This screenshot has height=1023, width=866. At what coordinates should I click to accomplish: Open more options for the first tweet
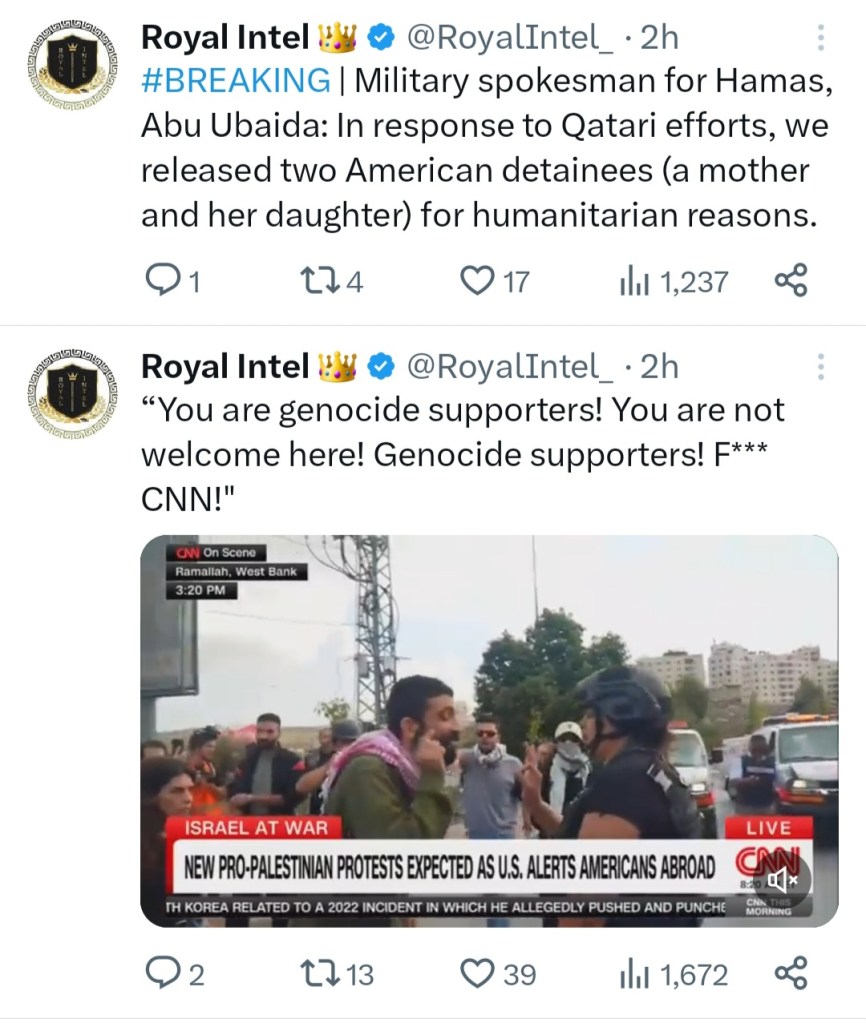coord(821,38)
